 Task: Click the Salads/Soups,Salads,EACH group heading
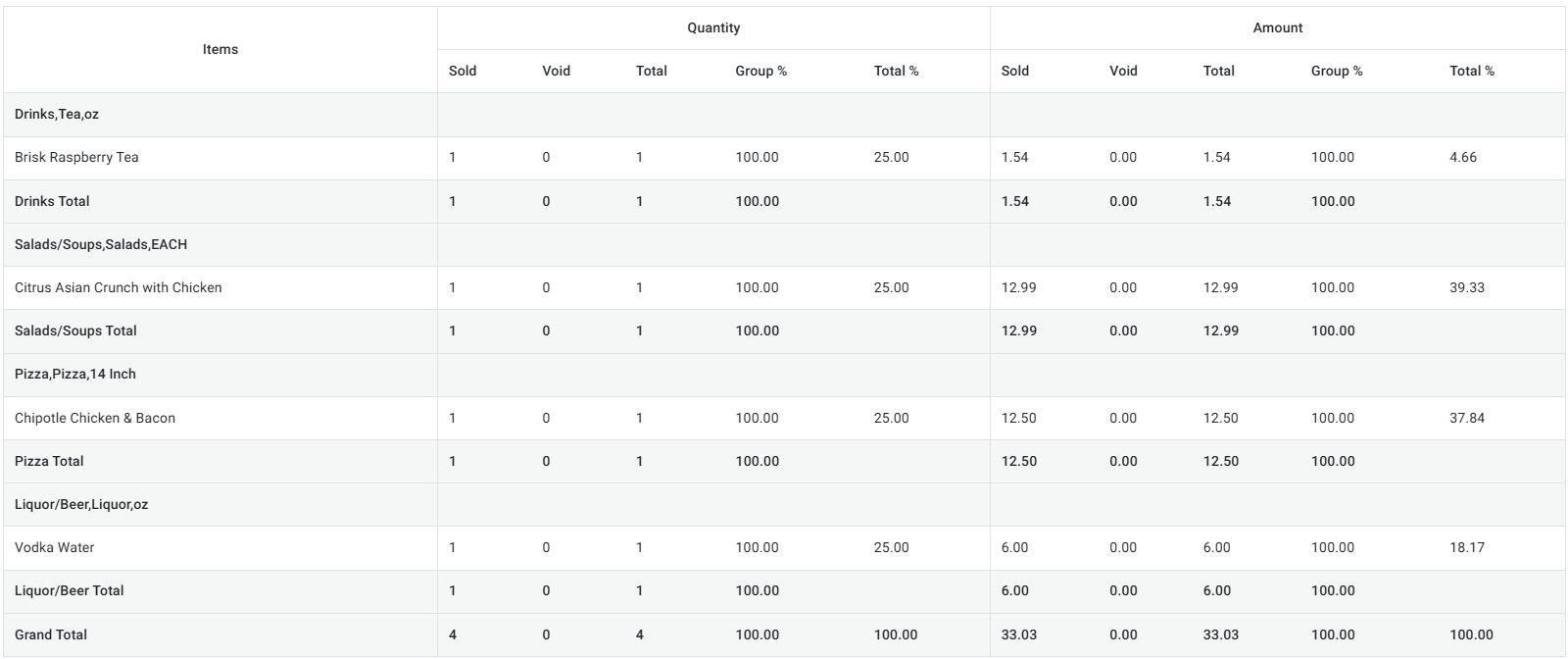[101, 244]
